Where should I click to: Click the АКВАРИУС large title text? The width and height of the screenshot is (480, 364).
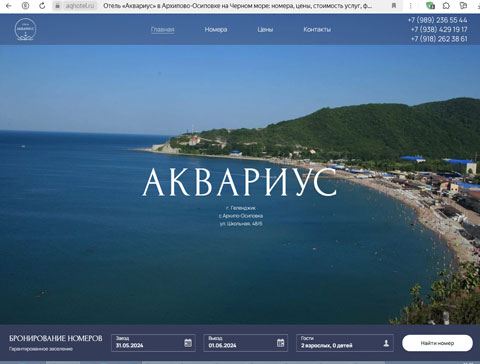pos(240,182)
